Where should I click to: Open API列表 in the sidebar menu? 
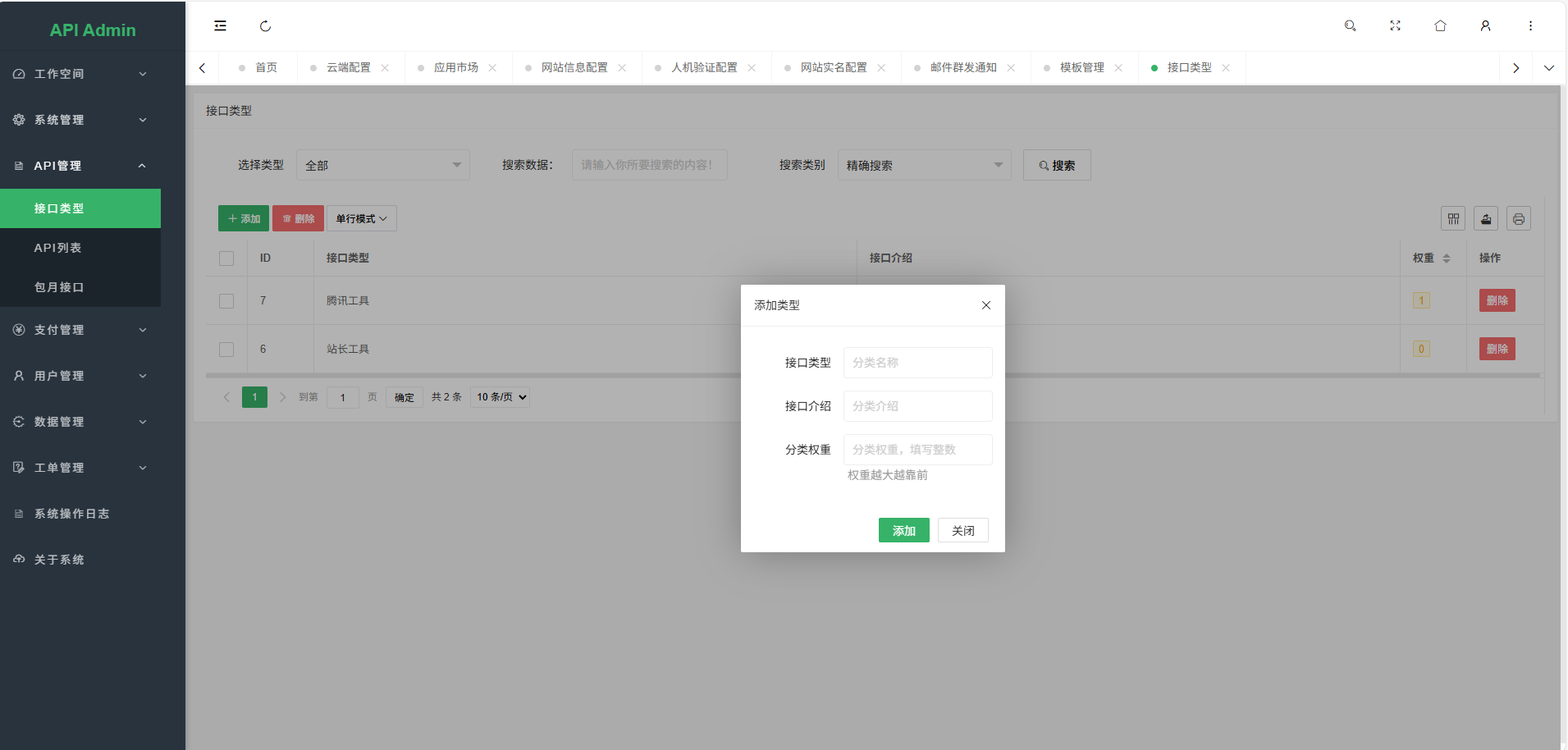(x=57, y=248)
